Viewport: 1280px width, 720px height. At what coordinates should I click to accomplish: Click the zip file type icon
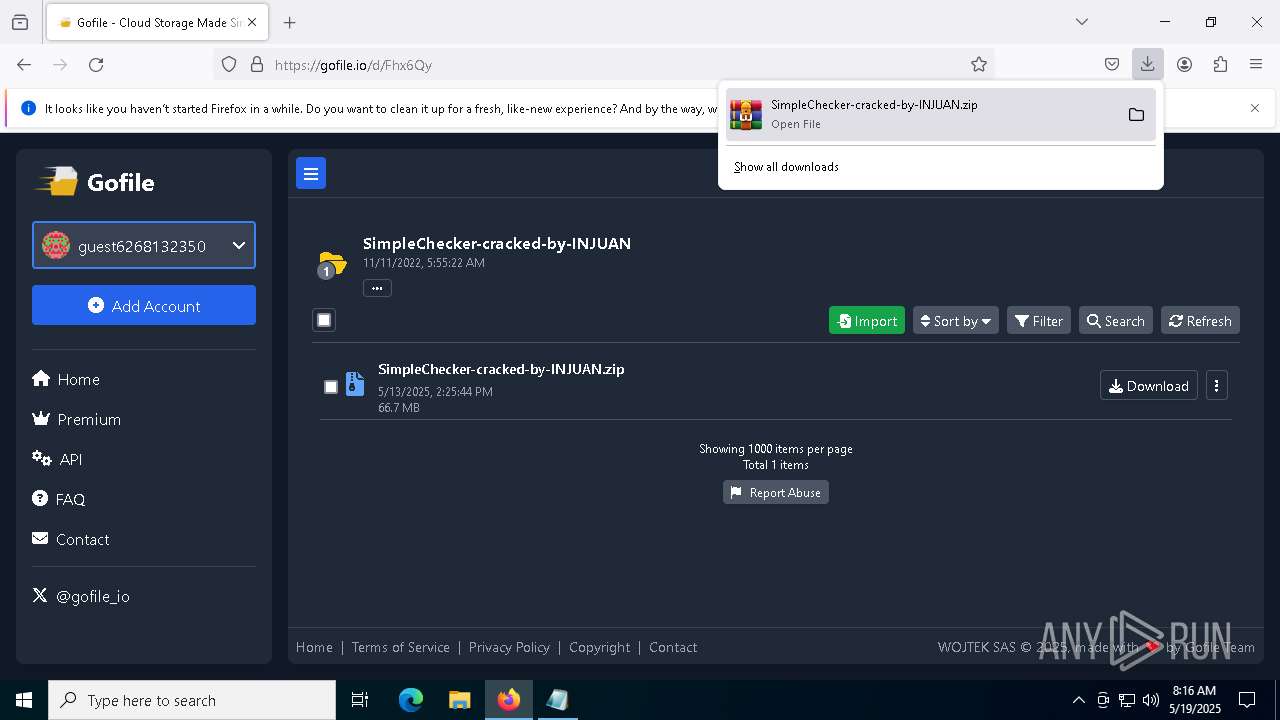(x=355, y=384)
